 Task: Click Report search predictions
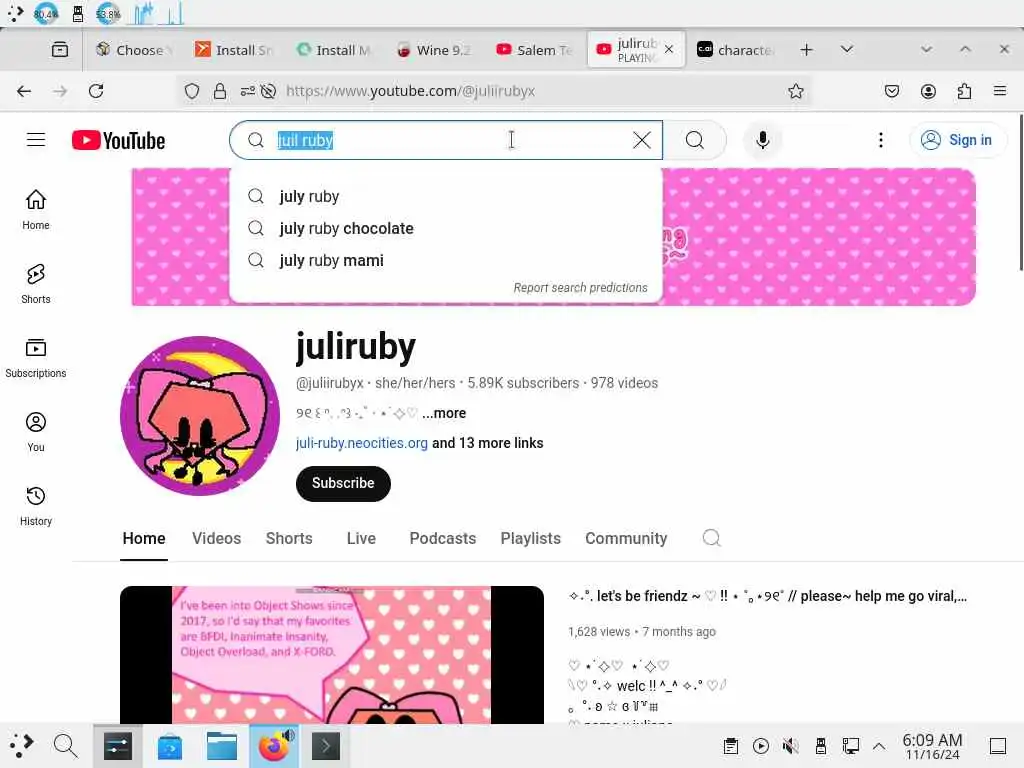pyautogui.click(x=580, y=287)
